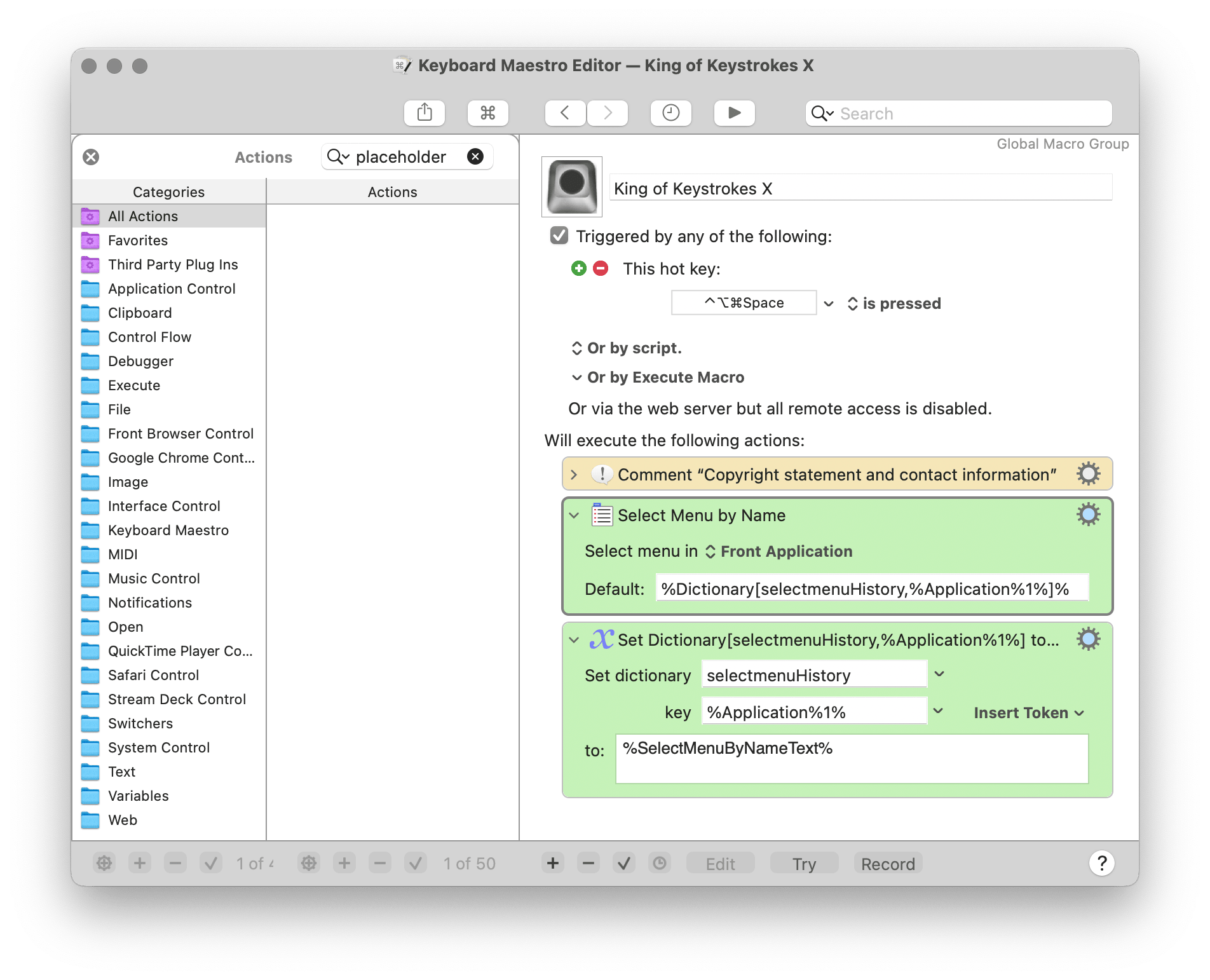The height and width of the screenshot is (980, 1210).
Task: Open the selectmenuHistory dictionary dropdown
Action: pyautogui.click(x=939, y=674)
